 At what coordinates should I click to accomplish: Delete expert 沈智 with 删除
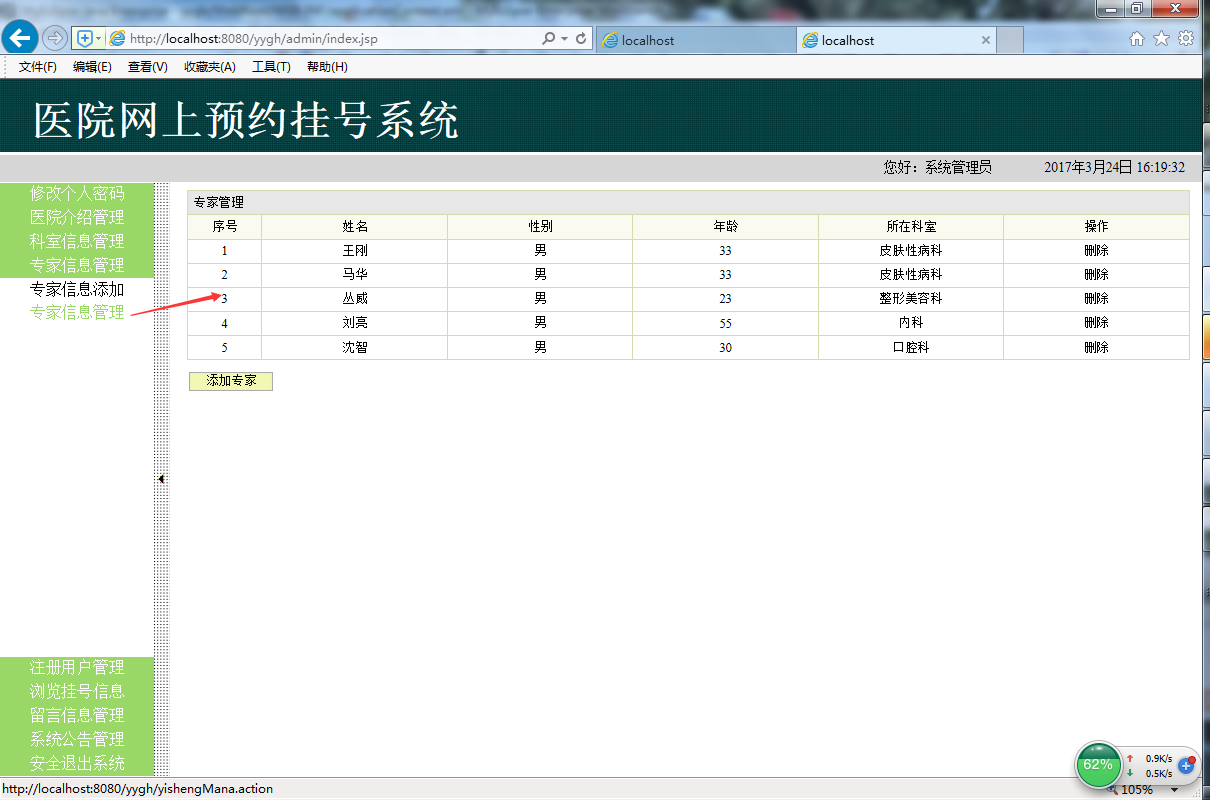pos(1096,348)
